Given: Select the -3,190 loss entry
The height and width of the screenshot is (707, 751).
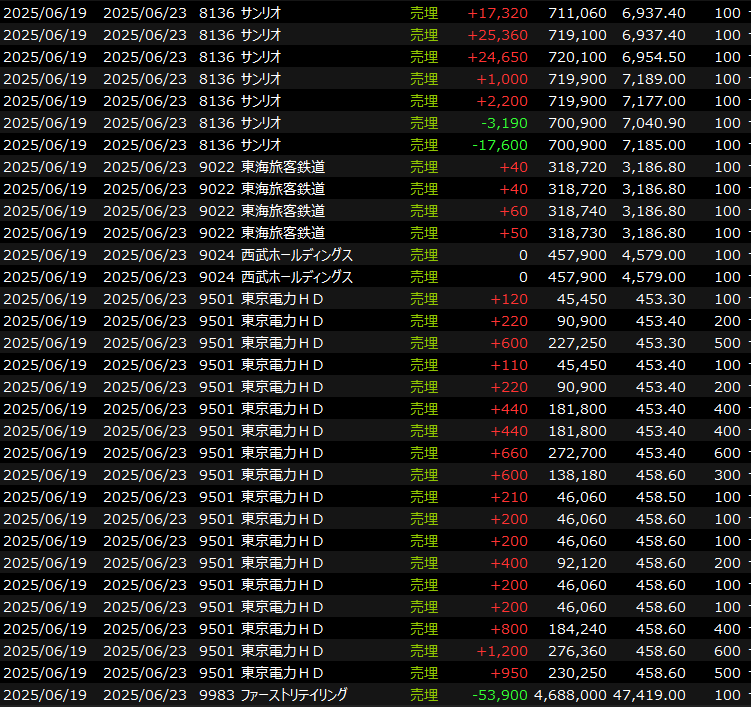Looking at the screenshot, I should (505, 123).
